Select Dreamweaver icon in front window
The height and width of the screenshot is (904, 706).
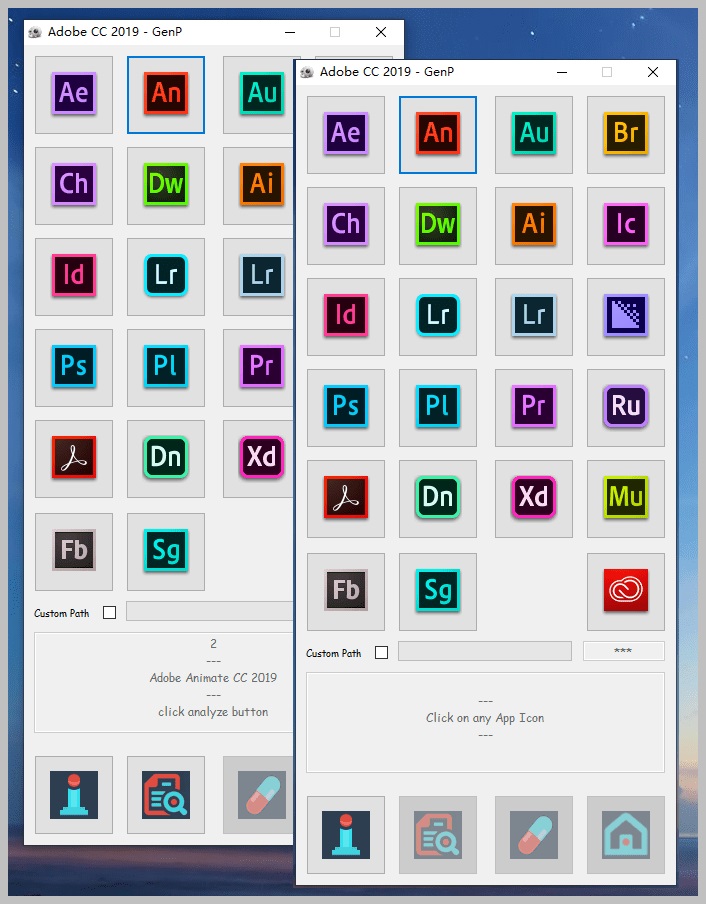438,225
